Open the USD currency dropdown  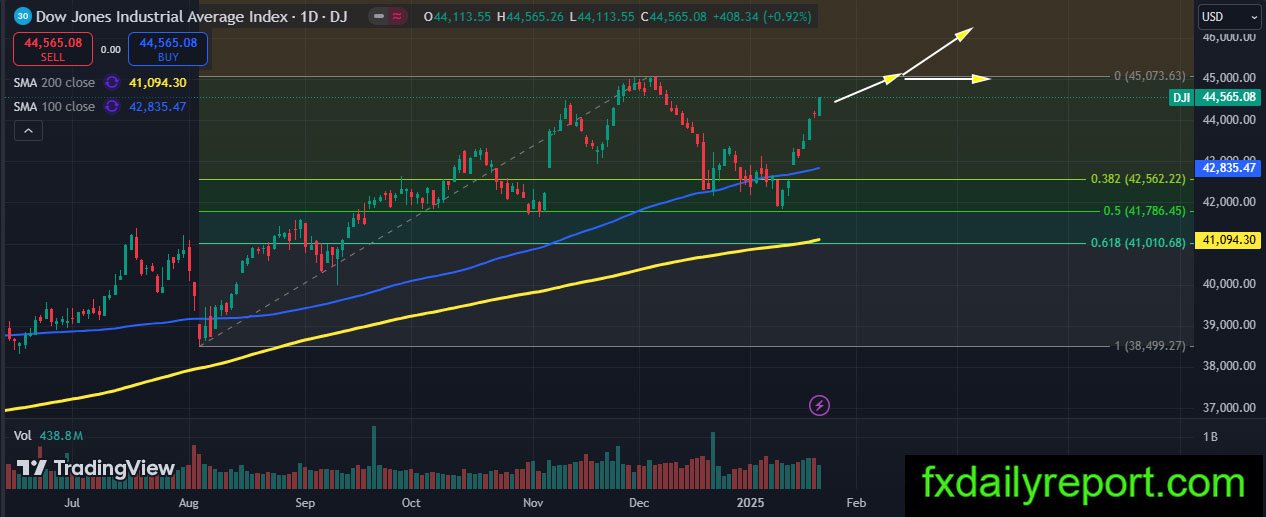pos(1229,16)
